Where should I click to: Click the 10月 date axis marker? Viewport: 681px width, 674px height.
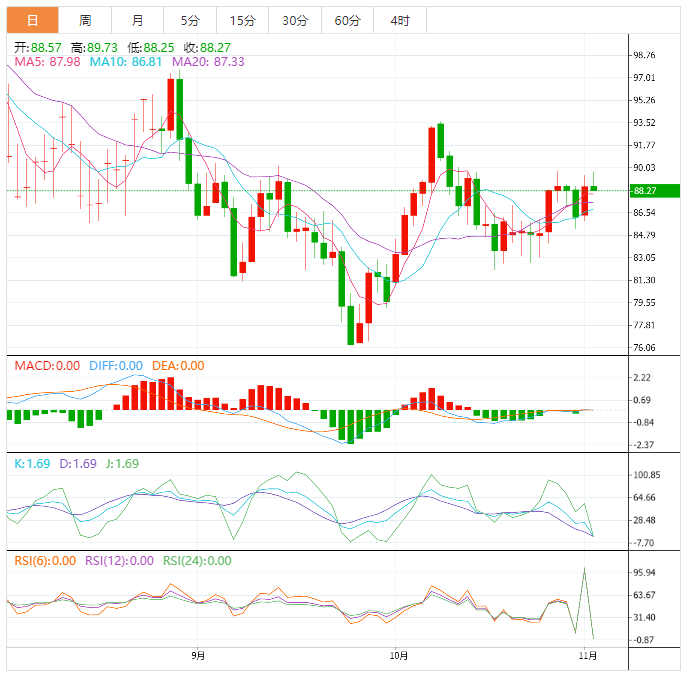tap(399, 655)
